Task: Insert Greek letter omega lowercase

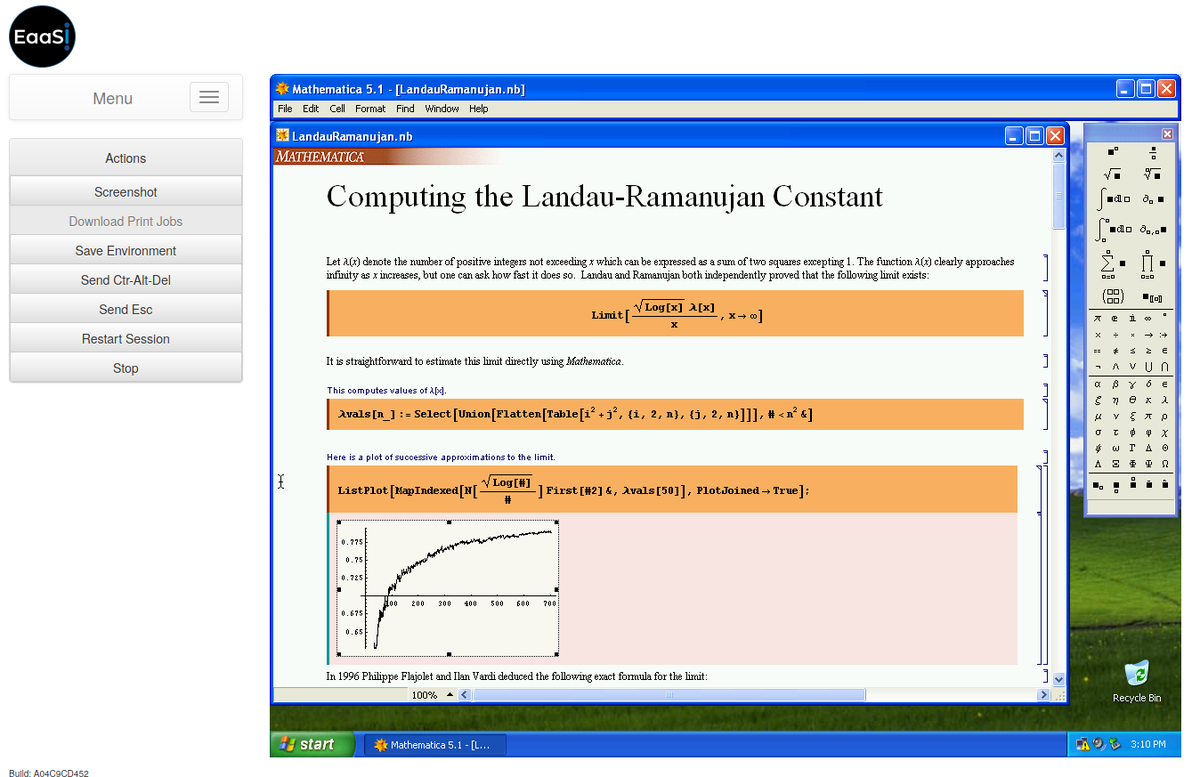Action: (1115, 448)
